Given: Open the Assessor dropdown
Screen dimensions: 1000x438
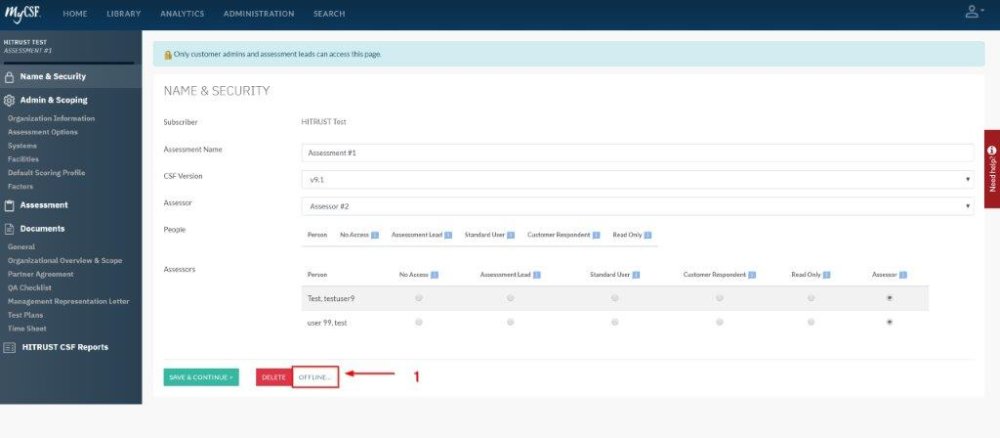Looking at the screenshot, I should point(637,207).
